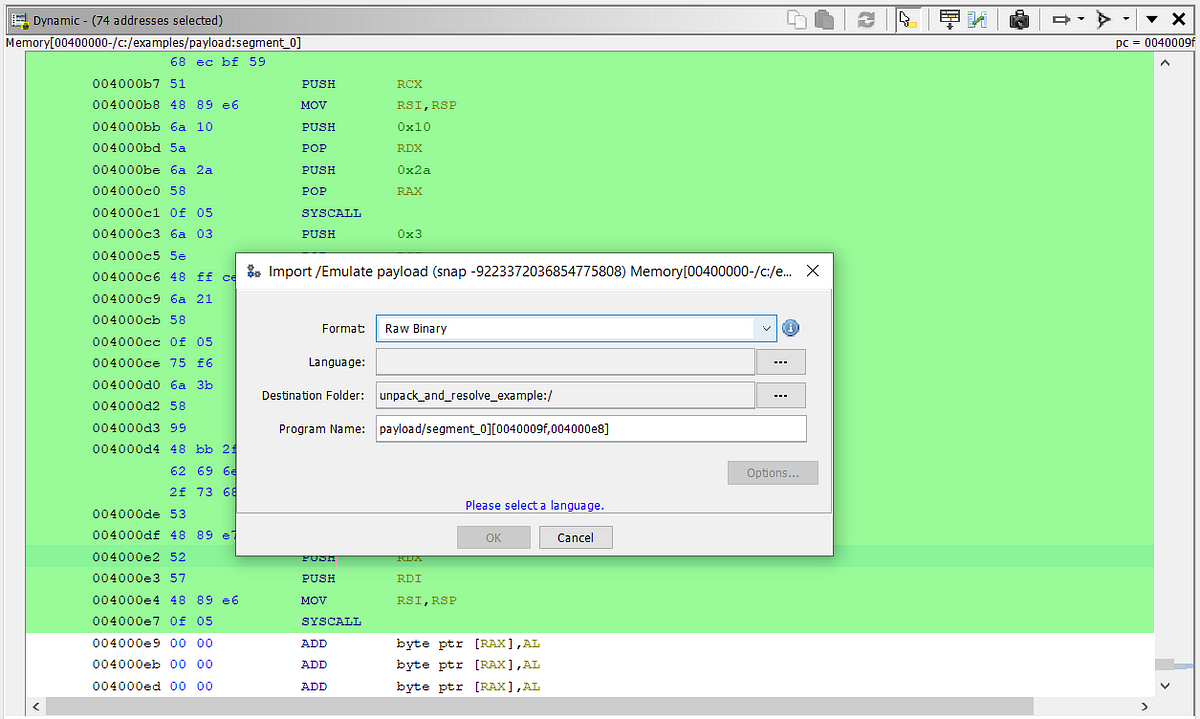The width and height of the screenshot is (1200, 719).
Task: Click the Format dropdown arrow
Action: tap(766, 328)
